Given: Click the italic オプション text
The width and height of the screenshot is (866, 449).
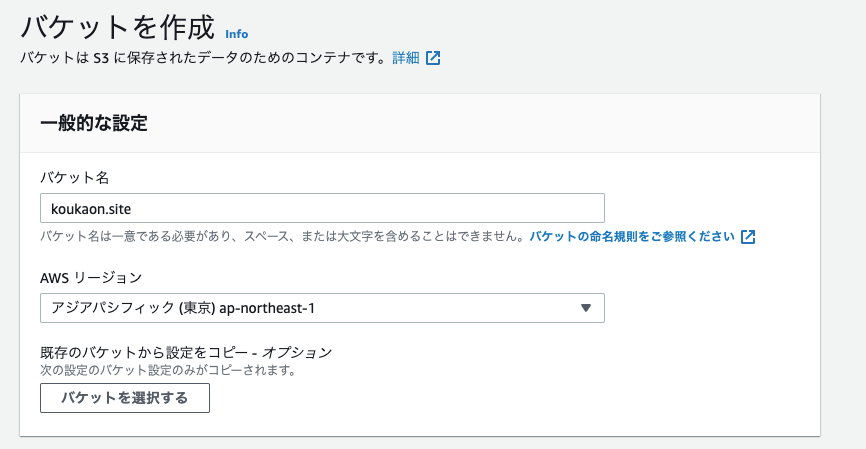Looking at the screenshot, I should [x=297, y=352].
